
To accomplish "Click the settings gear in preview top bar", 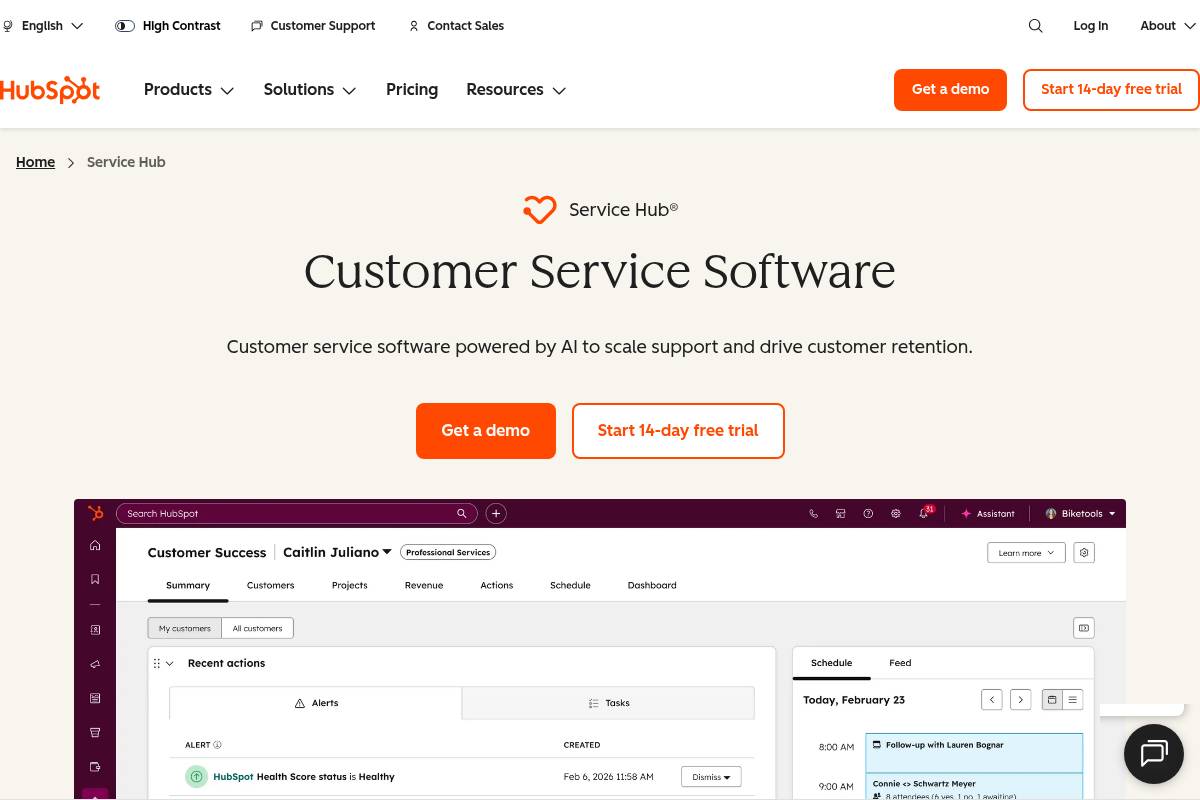I will (x=896, y=514).
